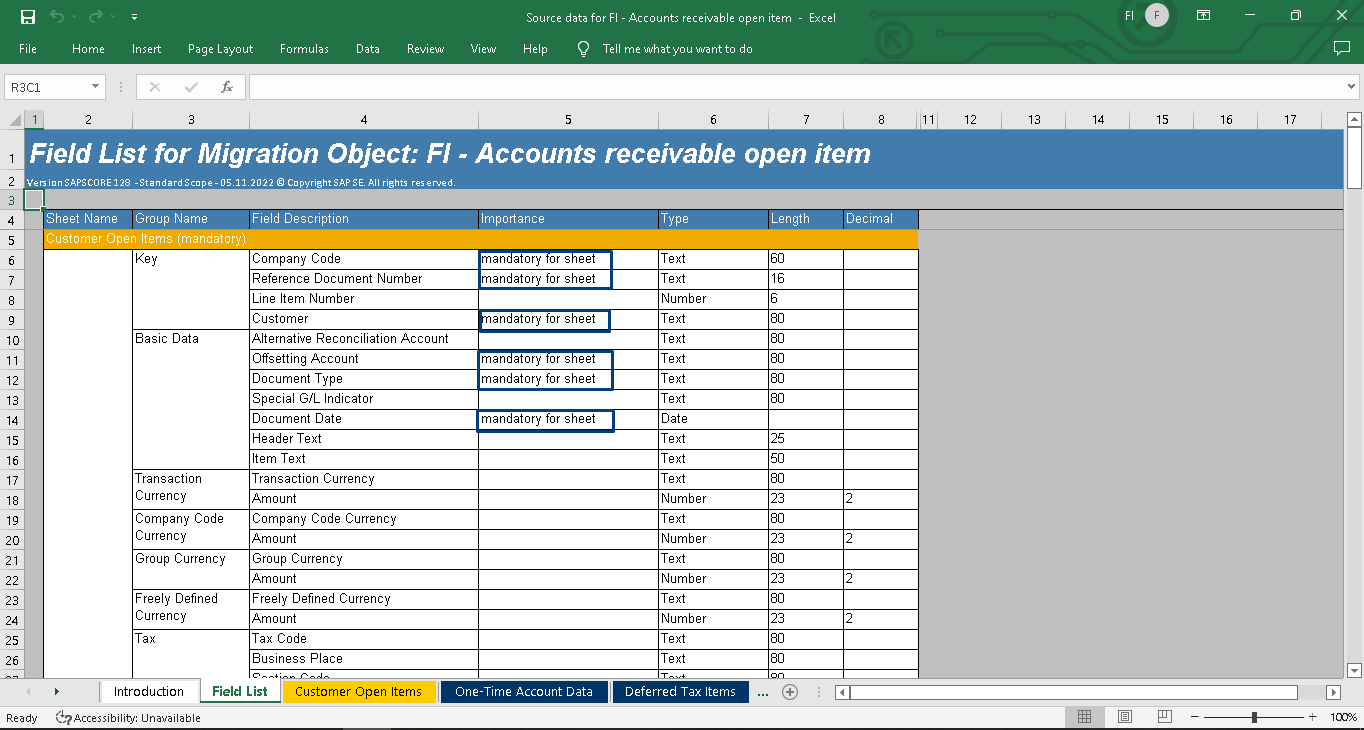Viewport: 1364px width, 730px height.
Task: Select the Offsetting Account cell
Action: pyautogui.click(x=364, y=359)
